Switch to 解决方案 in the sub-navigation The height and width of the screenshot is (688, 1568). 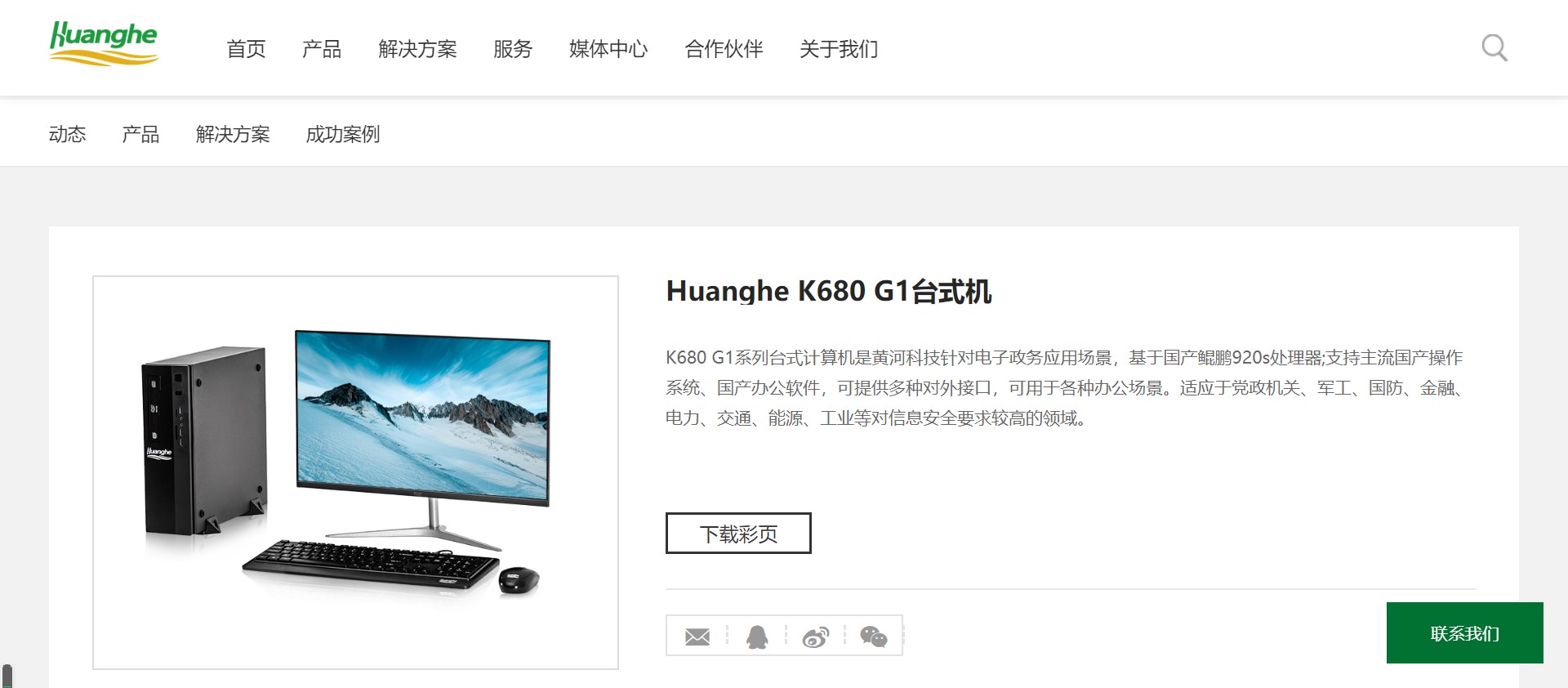[233, 134]
